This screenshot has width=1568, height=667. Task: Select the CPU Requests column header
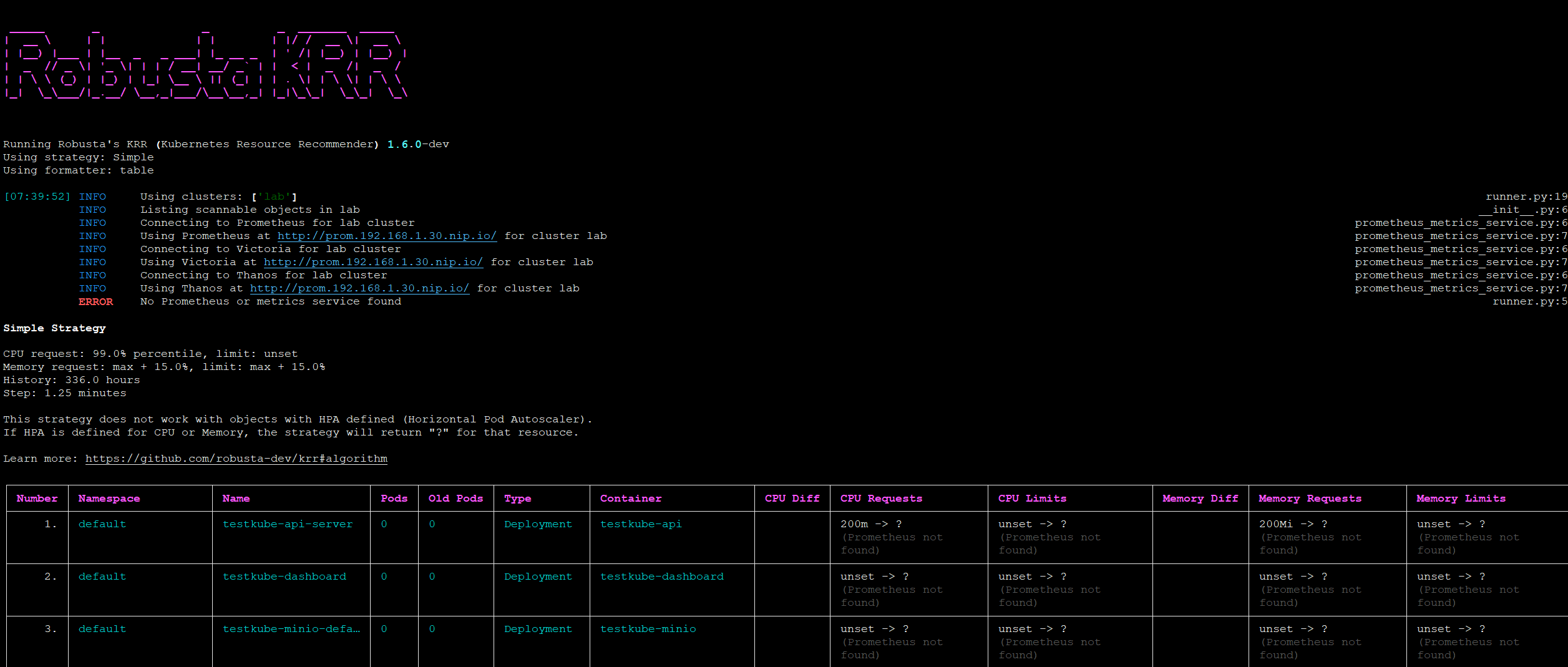pos(881,499)
